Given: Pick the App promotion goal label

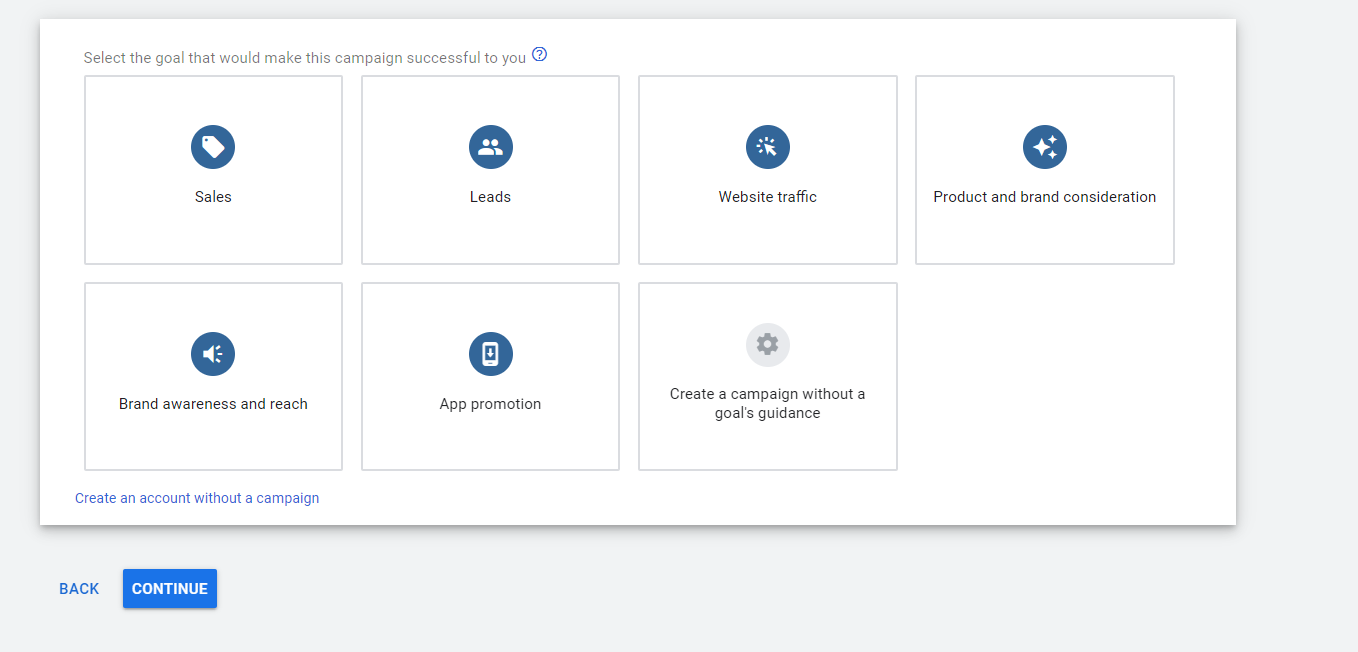Looking at the screenshot, I should 490,404.
